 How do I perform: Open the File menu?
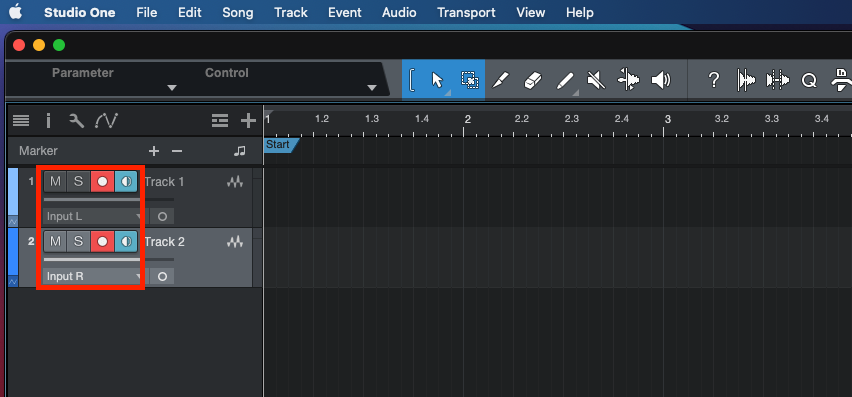point(147,12)
